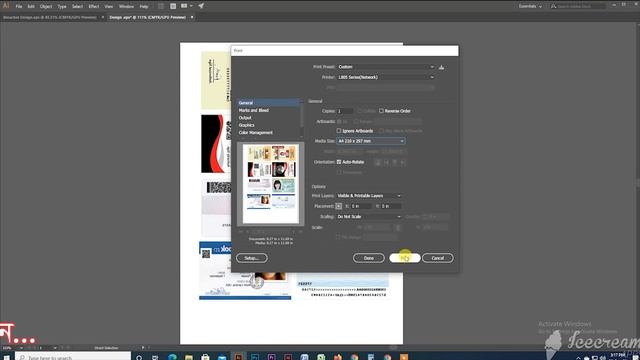Image resolution: width=640 pixels, height=360 pixels.
Task: Select Marks and Bleed in the list
Action: point(253,111)
